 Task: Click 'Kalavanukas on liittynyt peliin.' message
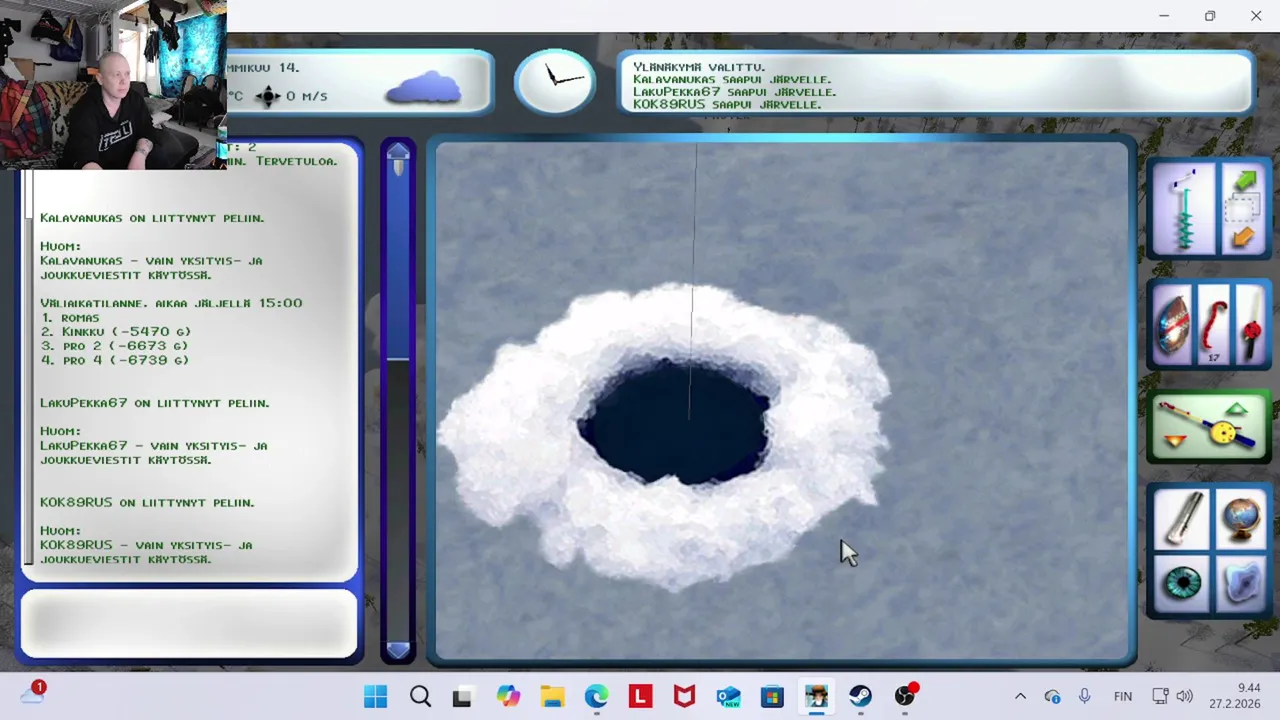(152, 217)
